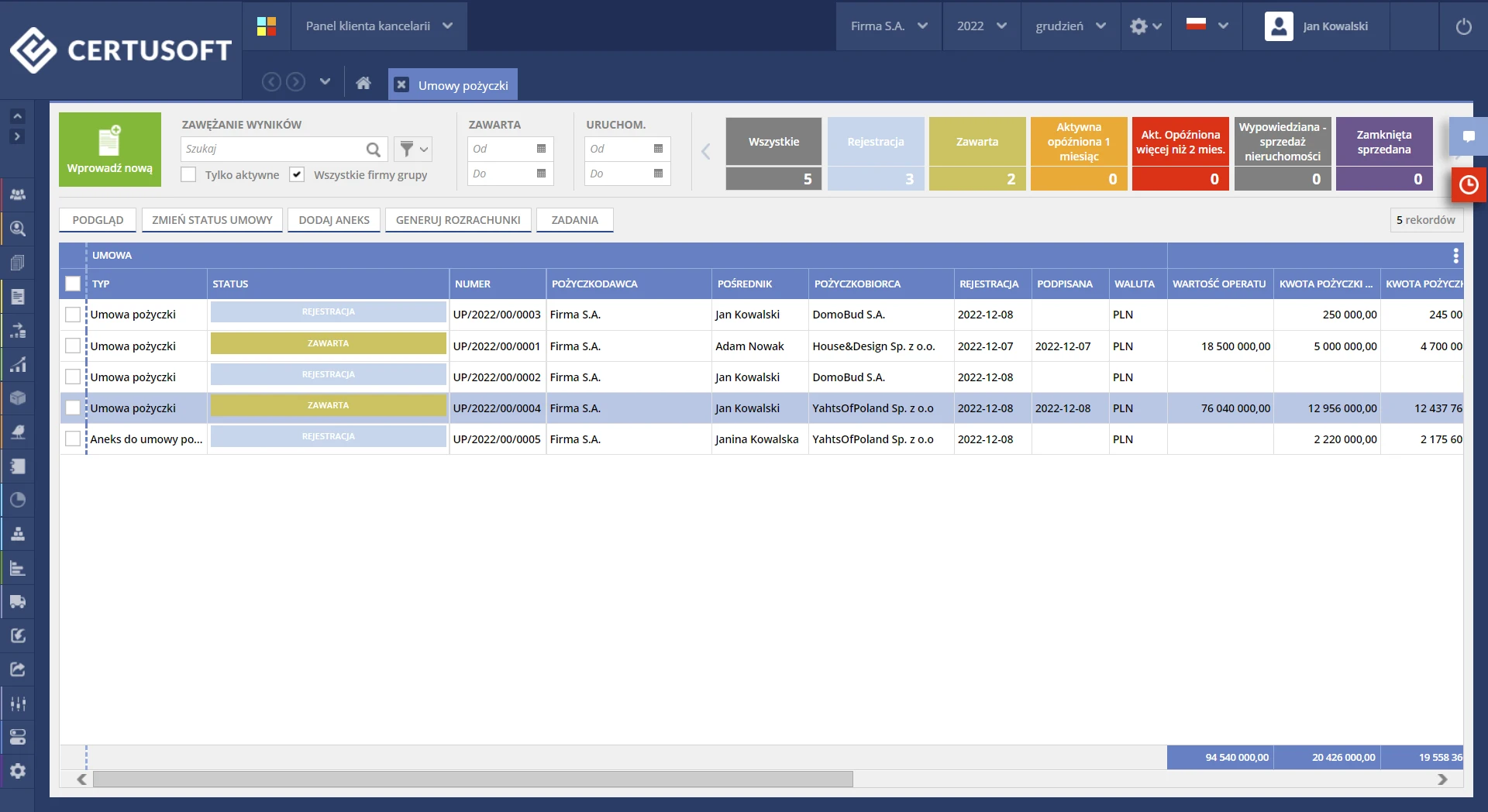Image resolution: width=1488 pixels, height=812 pixels.
Task: Open the filter funnel dropdown
Action: click(x=413, y=149)
